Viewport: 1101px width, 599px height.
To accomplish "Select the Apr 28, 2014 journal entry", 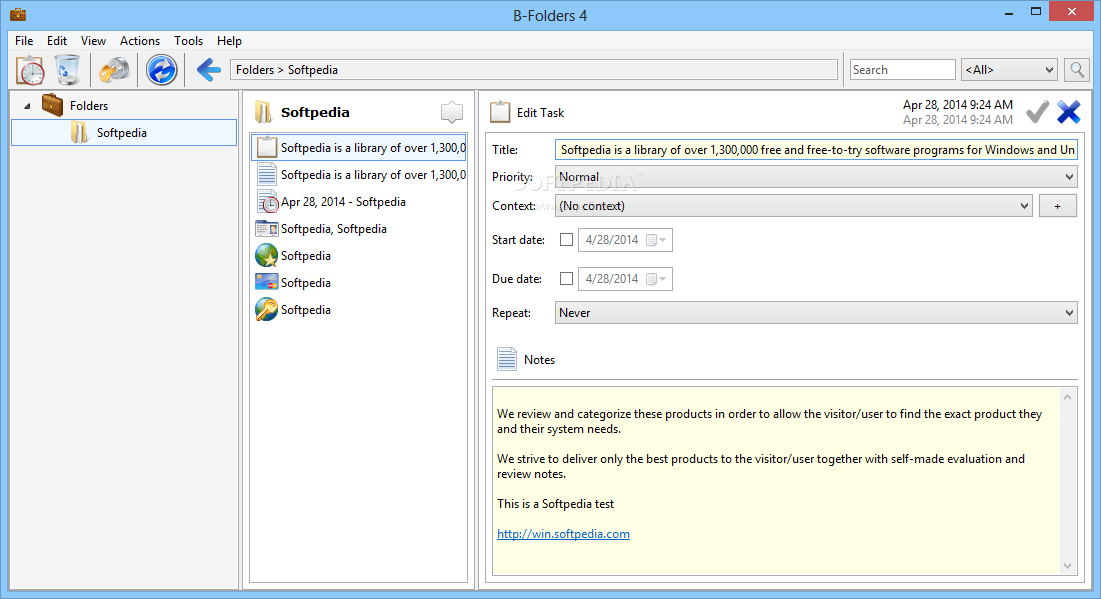I will pos(358,202).
